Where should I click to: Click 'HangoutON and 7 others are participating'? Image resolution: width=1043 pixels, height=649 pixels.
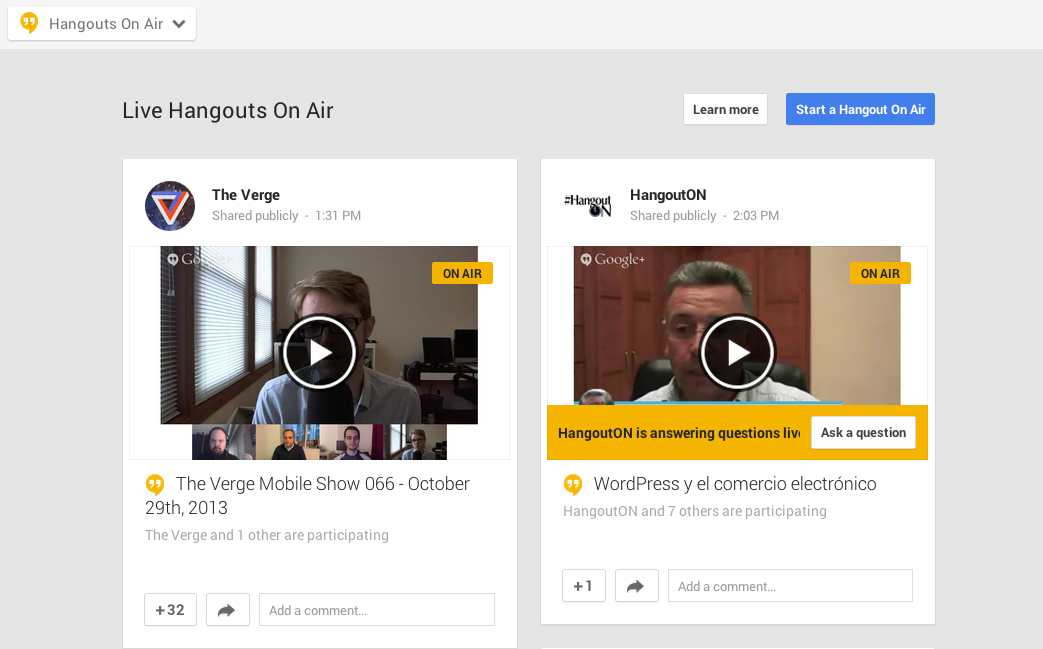(x=694, y=511)
